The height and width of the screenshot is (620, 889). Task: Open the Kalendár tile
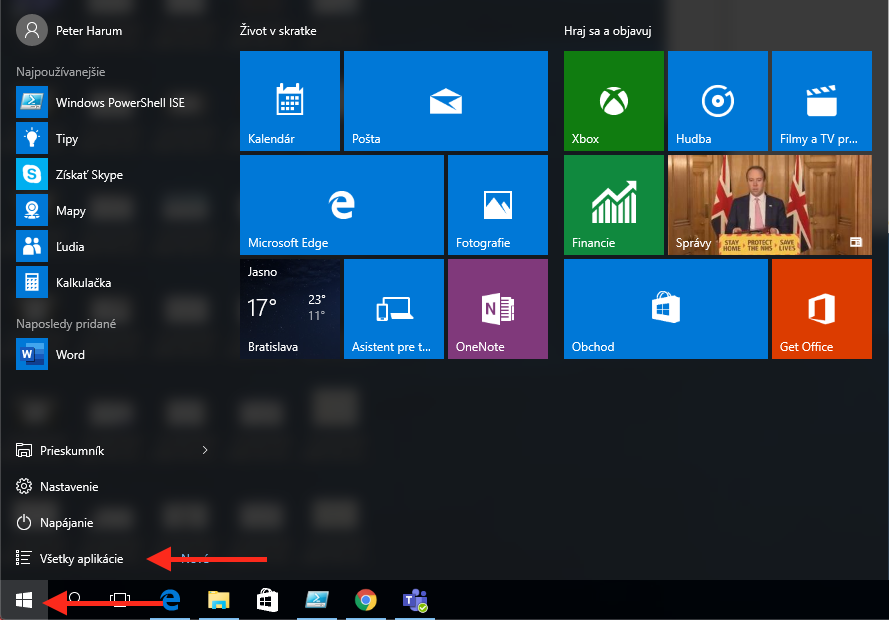[x=290, y=100]
